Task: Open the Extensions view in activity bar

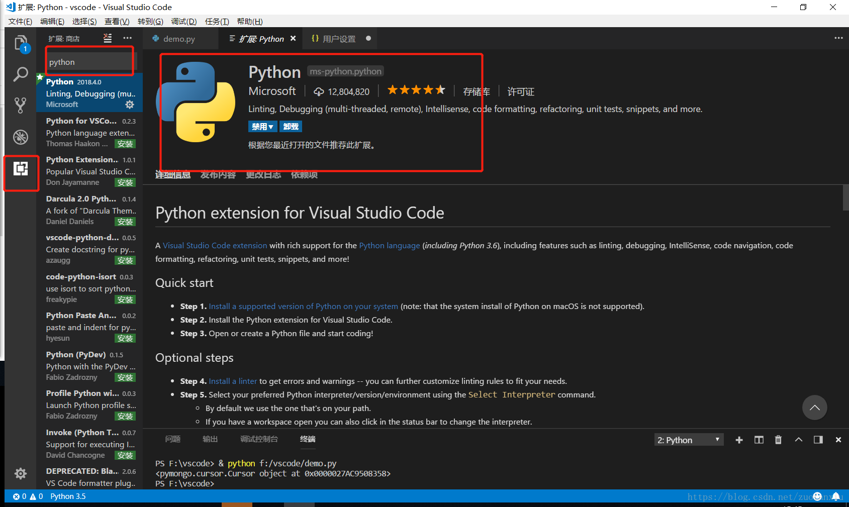Action: [x=21, y=169]
